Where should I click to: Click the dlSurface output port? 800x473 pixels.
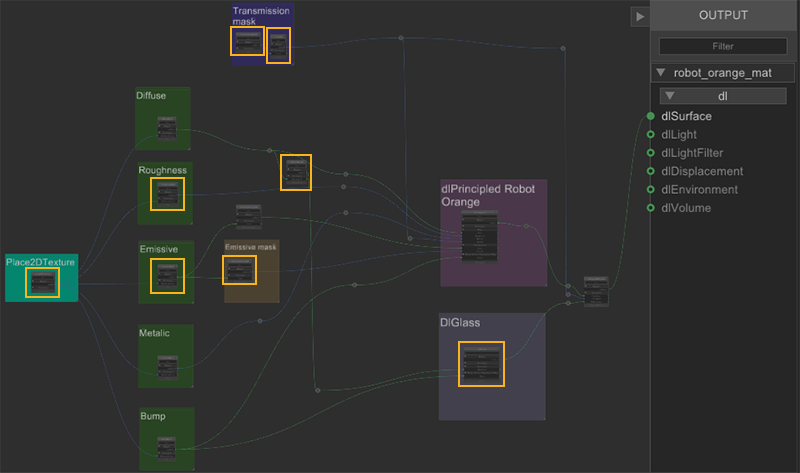coord(650,117)
